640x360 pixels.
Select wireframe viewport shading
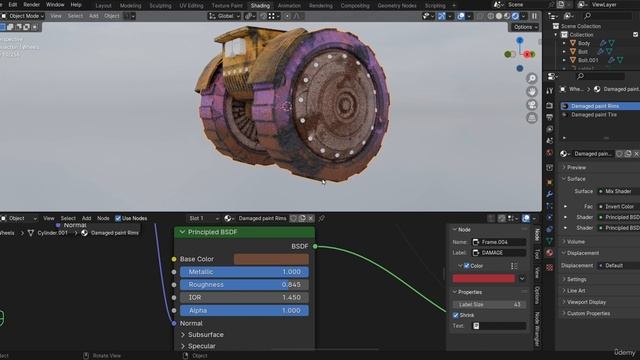(x=491, y=16)
